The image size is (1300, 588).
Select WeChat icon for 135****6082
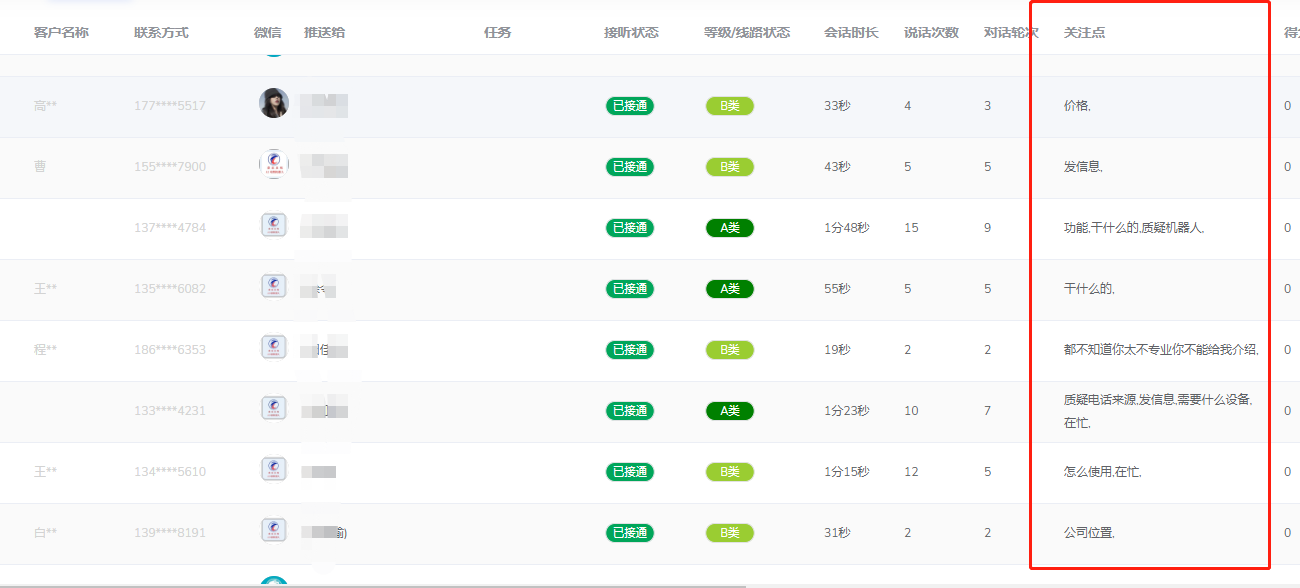(273, 287)
